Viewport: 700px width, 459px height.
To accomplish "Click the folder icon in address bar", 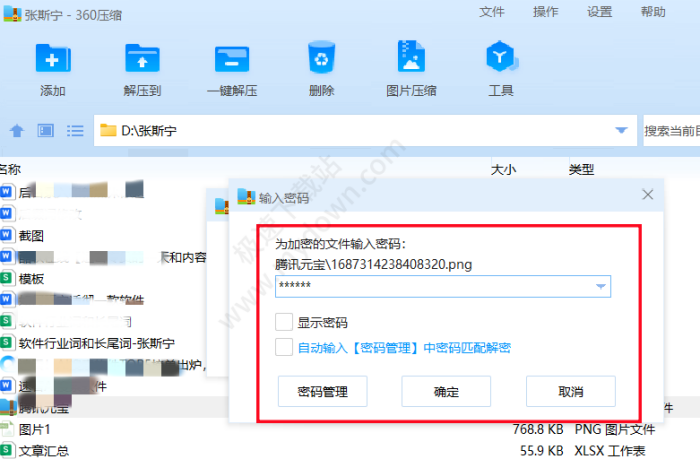I will [108, 130].
